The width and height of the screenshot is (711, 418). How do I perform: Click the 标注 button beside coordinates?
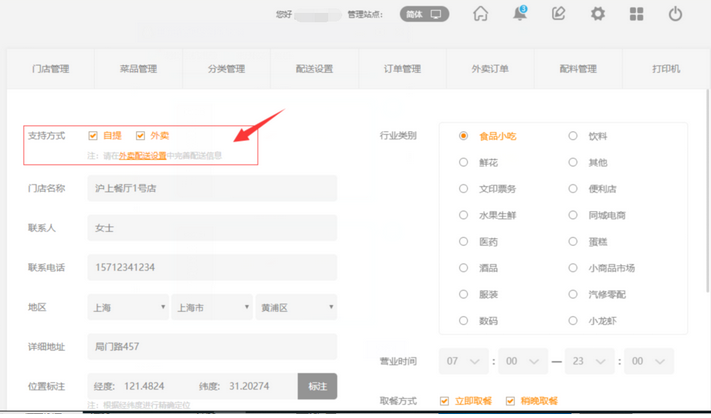(x=317, y=386)
